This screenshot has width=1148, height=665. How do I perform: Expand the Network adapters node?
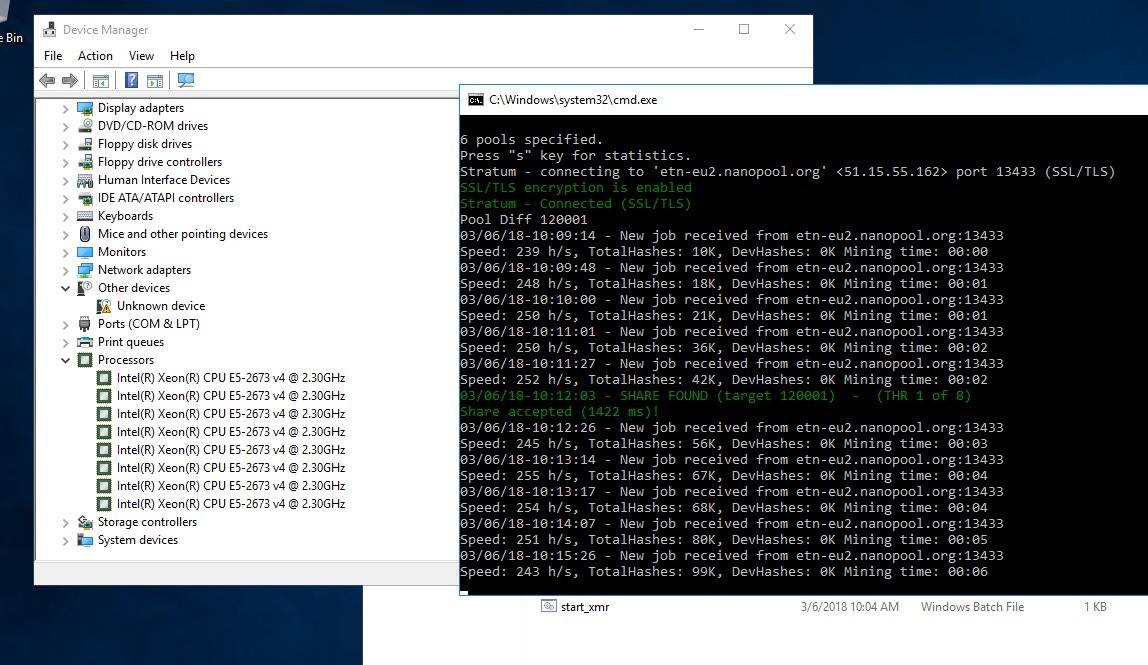tap(65, 271)
